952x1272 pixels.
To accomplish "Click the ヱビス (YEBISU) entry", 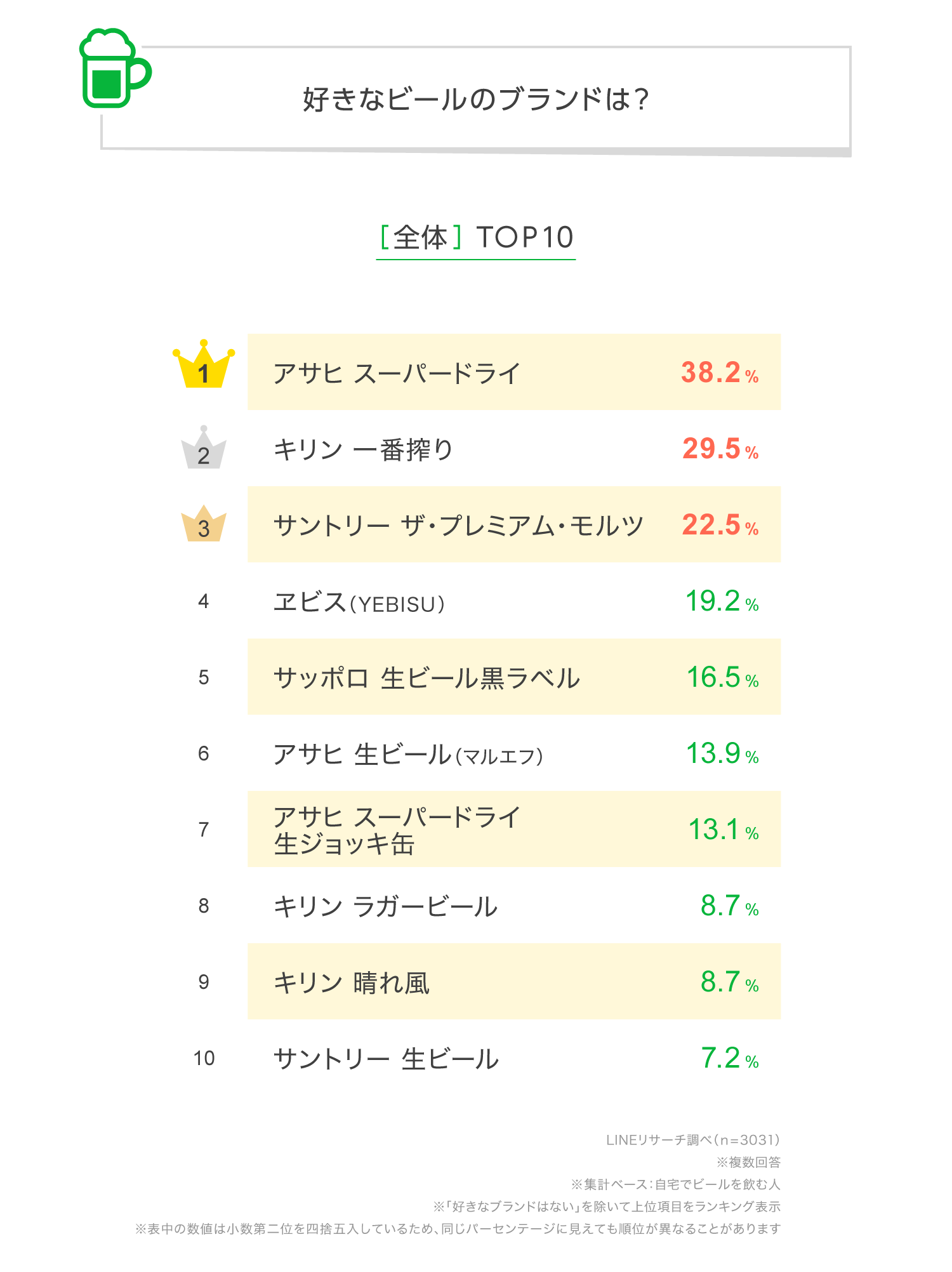I will [359, 602].
